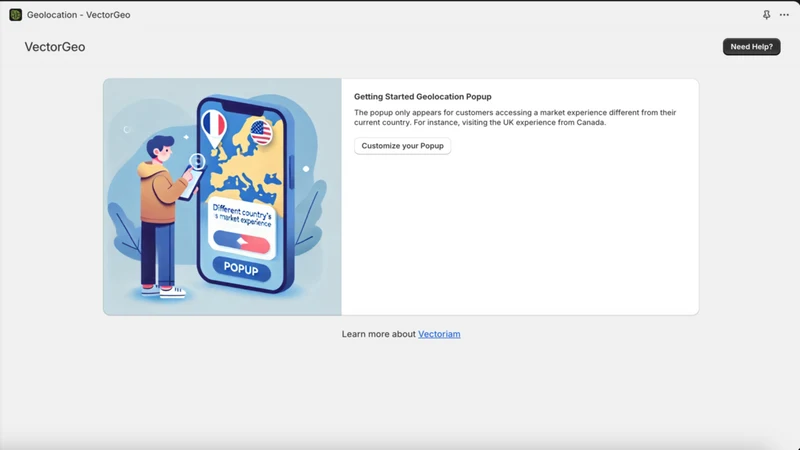
Task: Click the Geolocation - VectorGeo header title
Action: point(79,15)
